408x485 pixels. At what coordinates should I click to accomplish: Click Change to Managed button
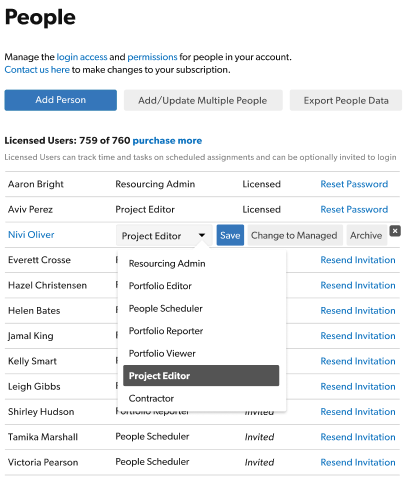(x=295, y=235)
